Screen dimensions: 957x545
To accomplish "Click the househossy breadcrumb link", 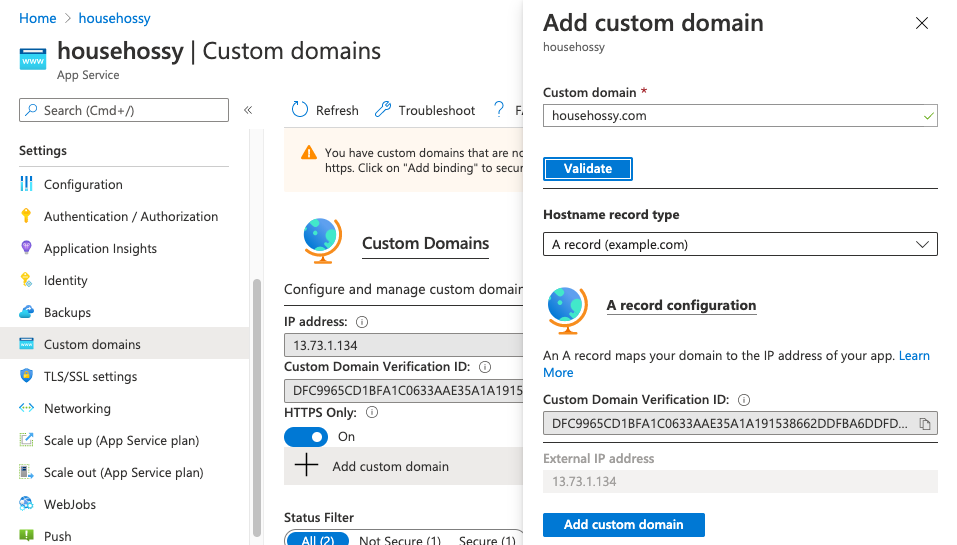I will [114, 18].
